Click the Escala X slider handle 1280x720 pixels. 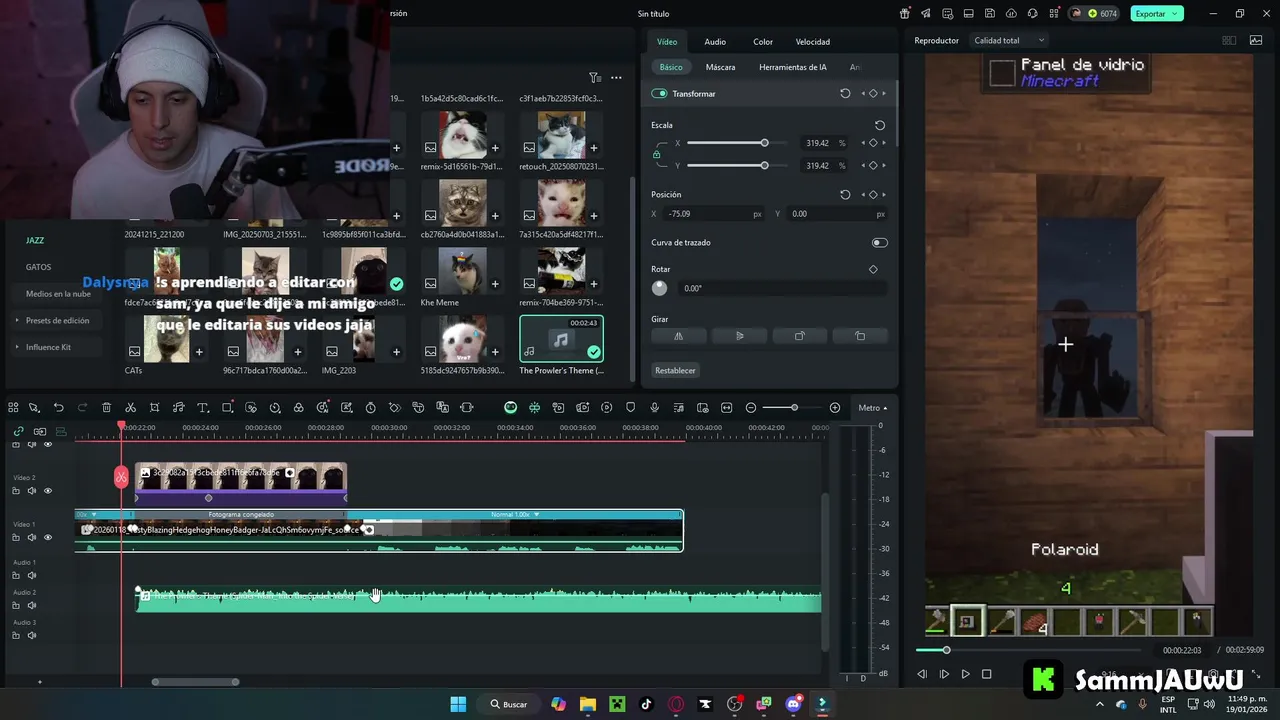pyautogui.click(x=765, y=143)
